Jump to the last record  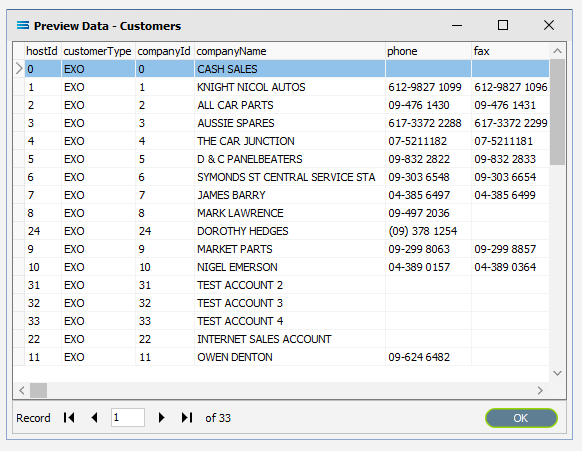click(x=187, y=418)
